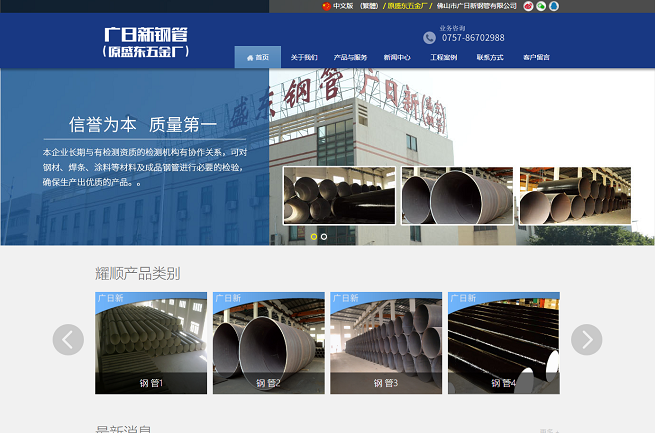
Task: Open the 关于我们 navigation menu
Action: pyautogui.click(x=304, y=57)
